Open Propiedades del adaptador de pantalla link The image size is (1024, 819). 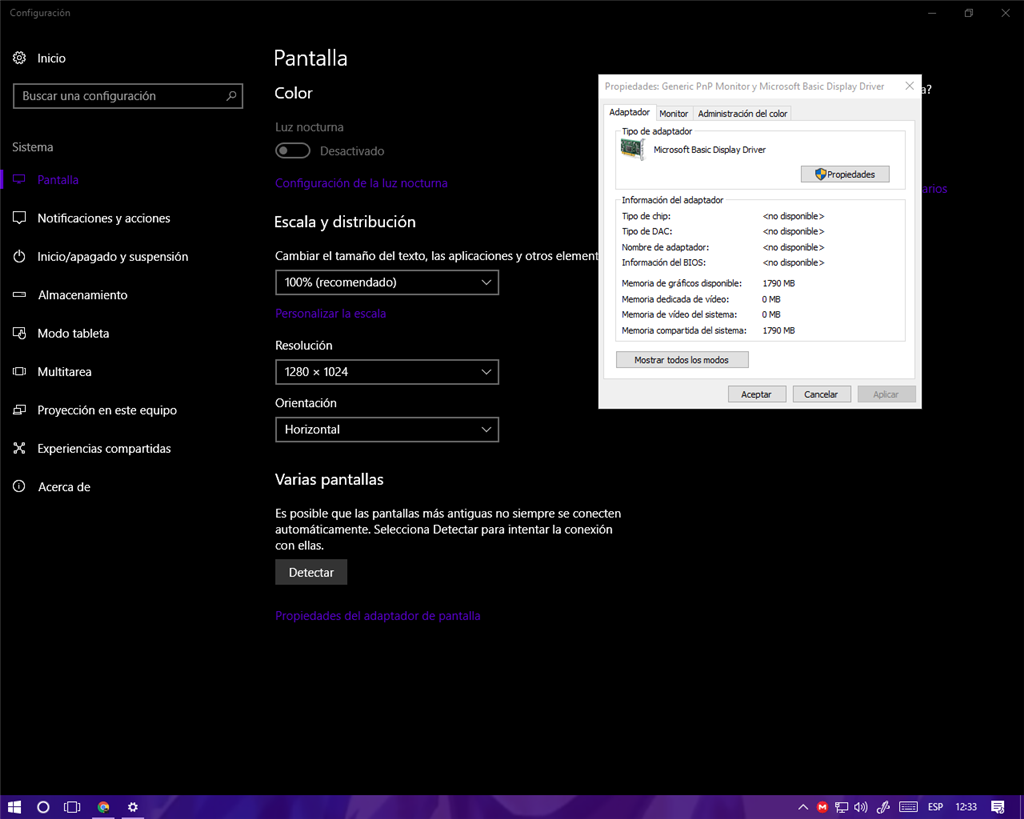377,616
